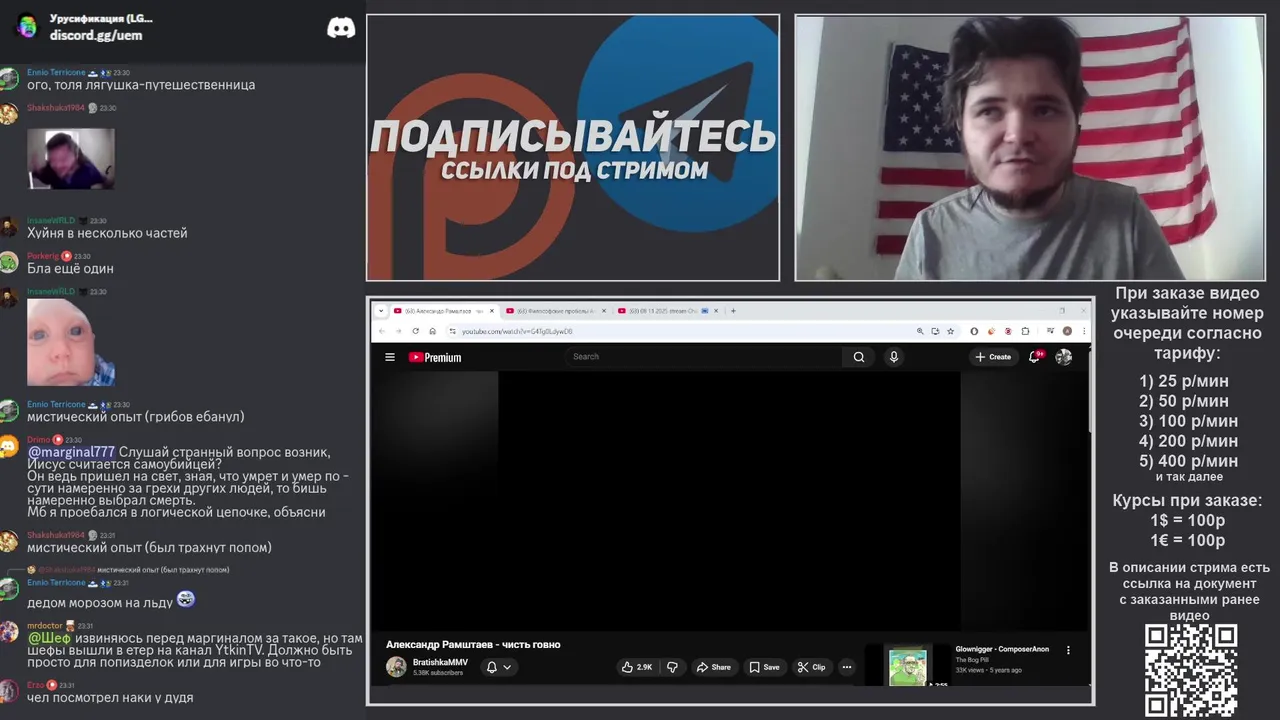Reload the YouTube page

click(x=415, y=331)
